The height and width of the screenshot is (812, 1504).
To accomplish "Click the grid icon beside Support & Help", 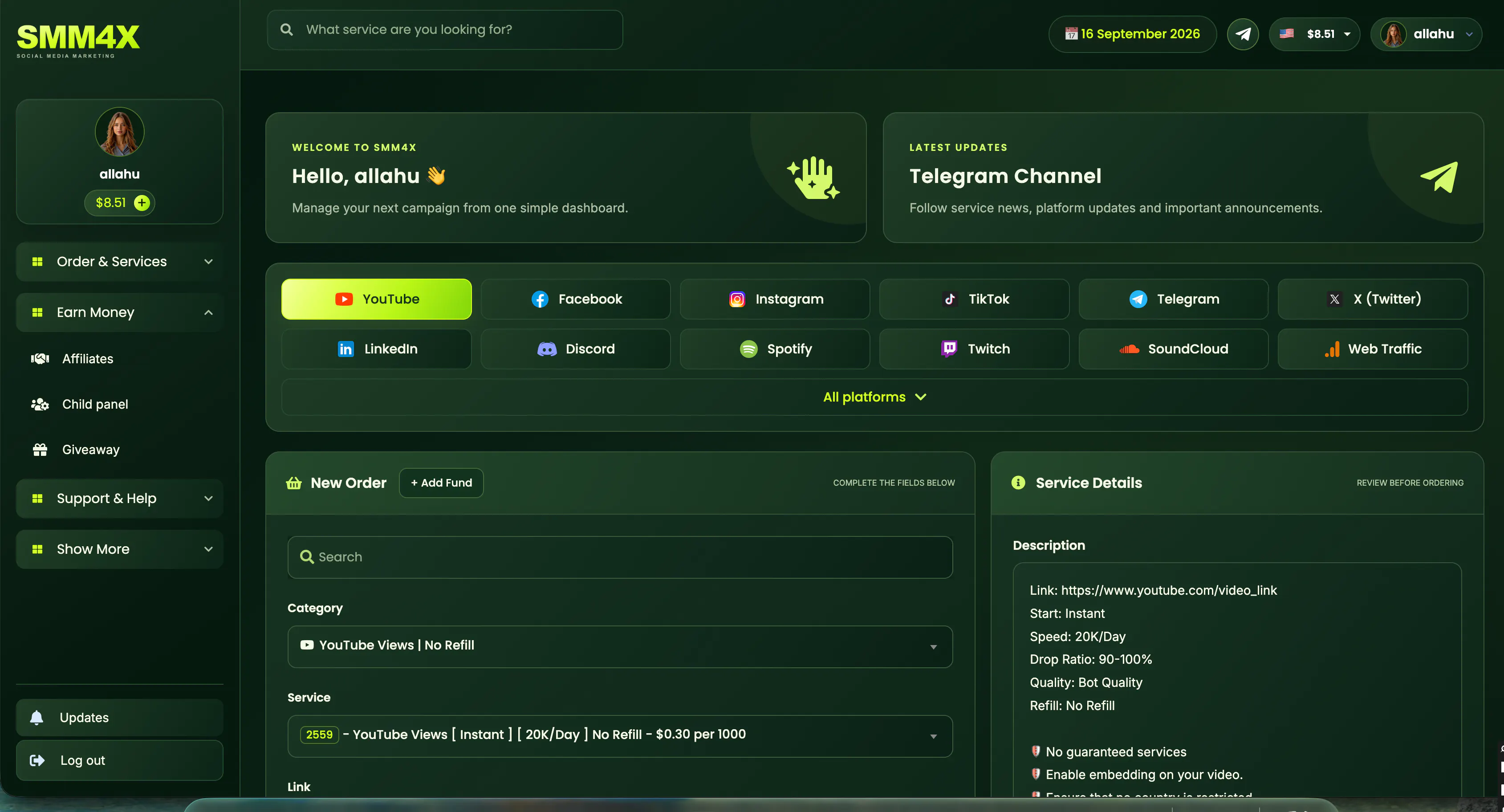I will (x=37, y=499).
